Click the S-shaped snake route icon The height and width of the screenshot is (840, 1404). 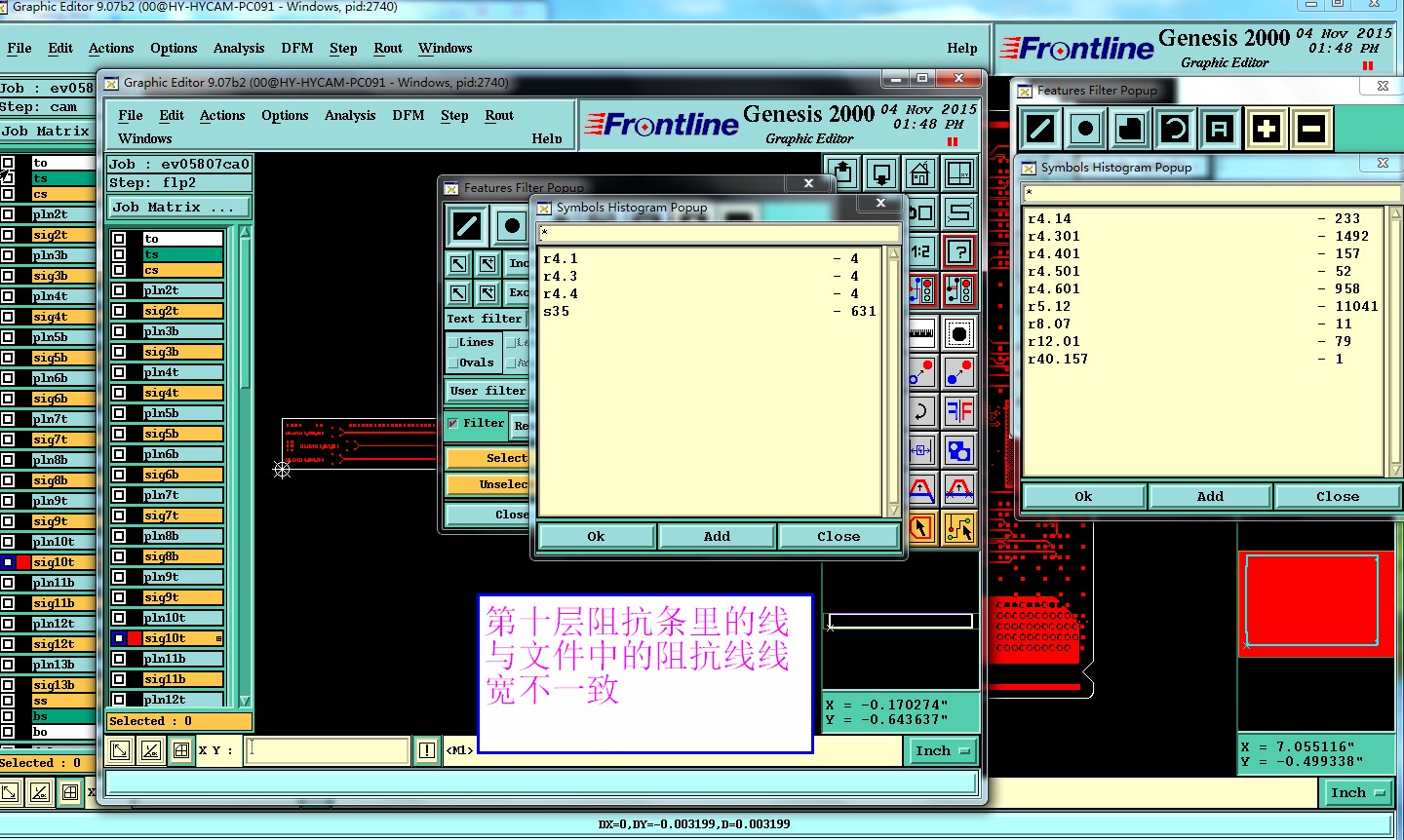958,212
